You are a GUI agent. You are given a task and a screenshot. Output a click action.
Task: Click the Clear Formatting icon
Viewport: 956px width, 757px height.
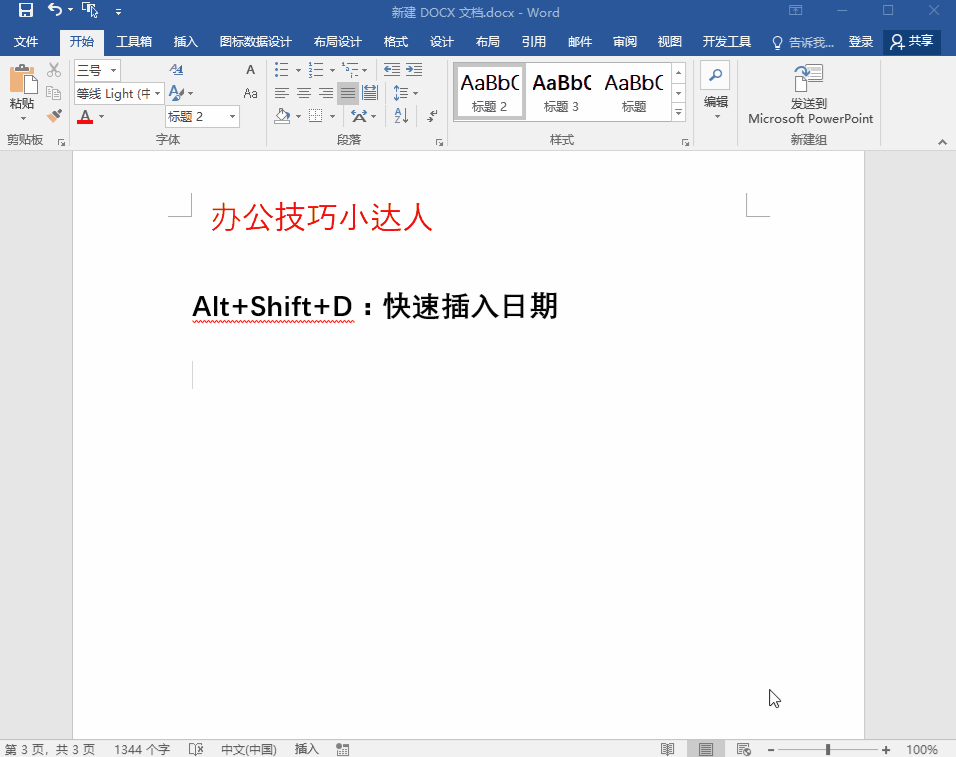[177, 70]
